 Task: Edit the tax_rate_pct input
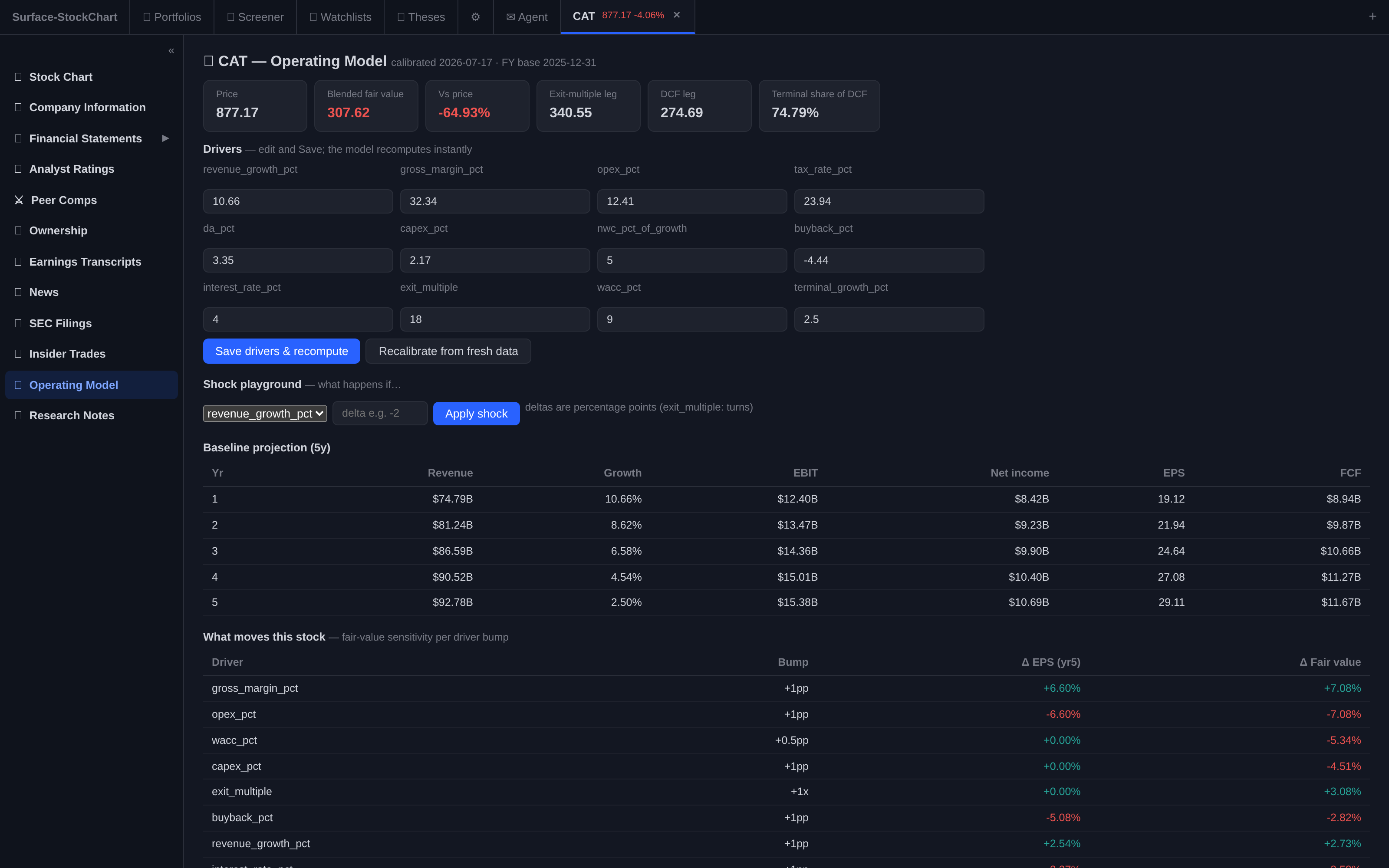889,201
